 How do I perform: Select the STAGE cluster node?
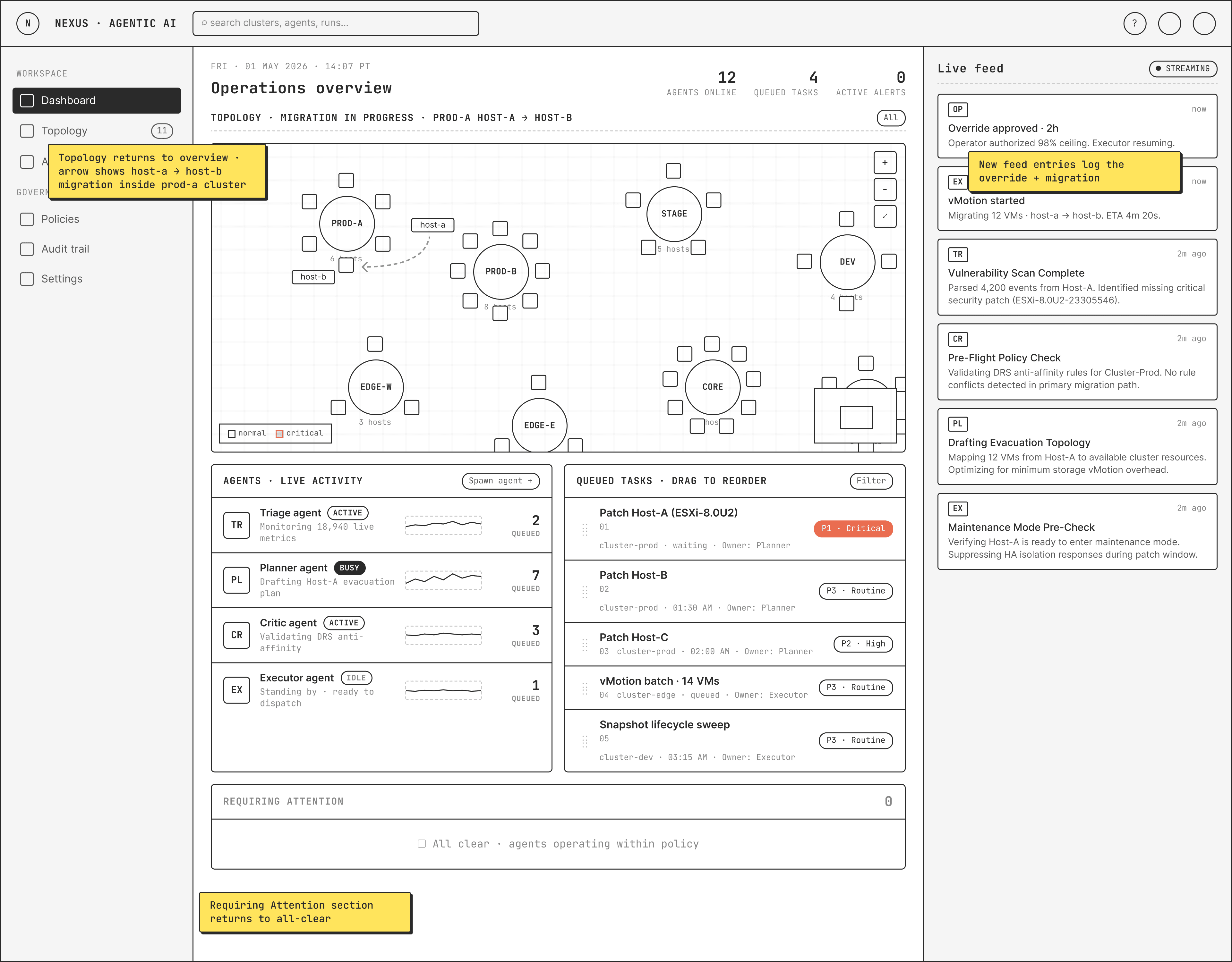pyautogui.click(x=674, y=214)
